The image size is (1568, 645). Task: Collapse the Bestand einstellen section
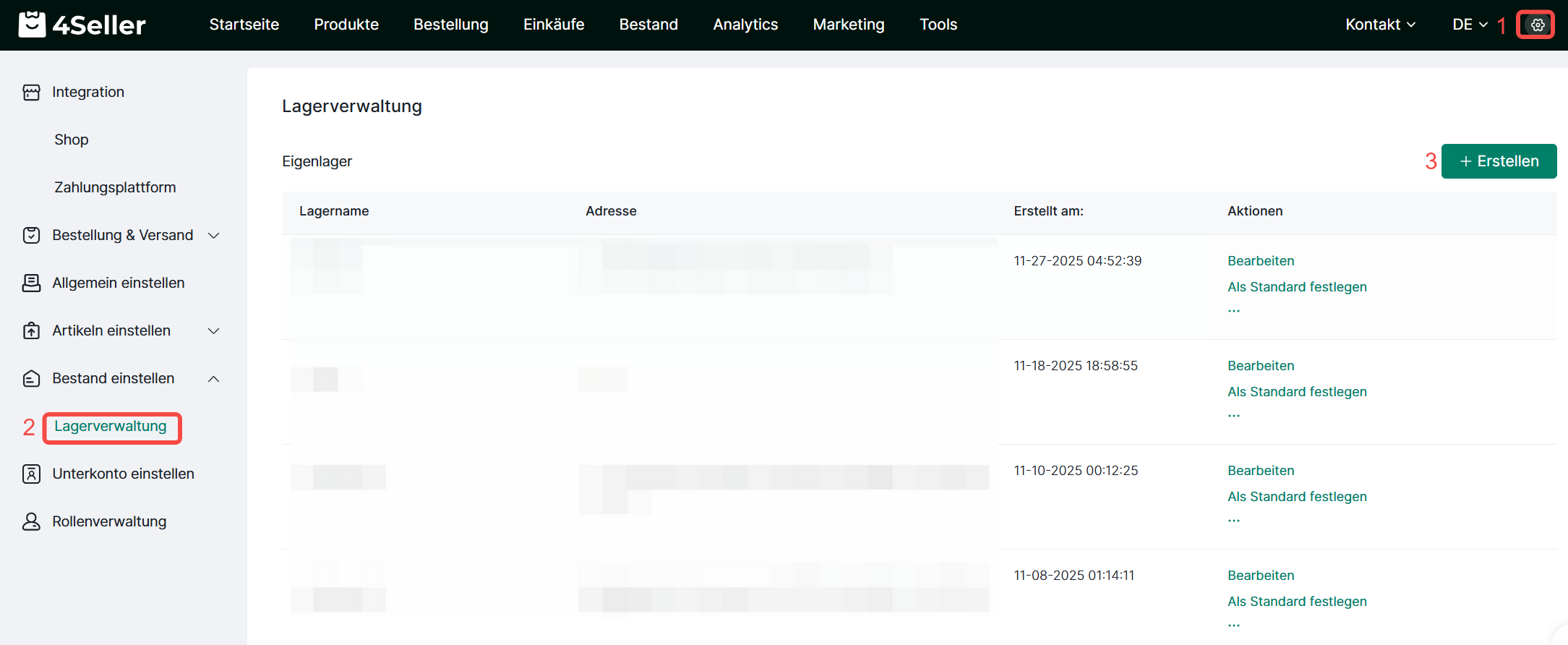(214, 379)
